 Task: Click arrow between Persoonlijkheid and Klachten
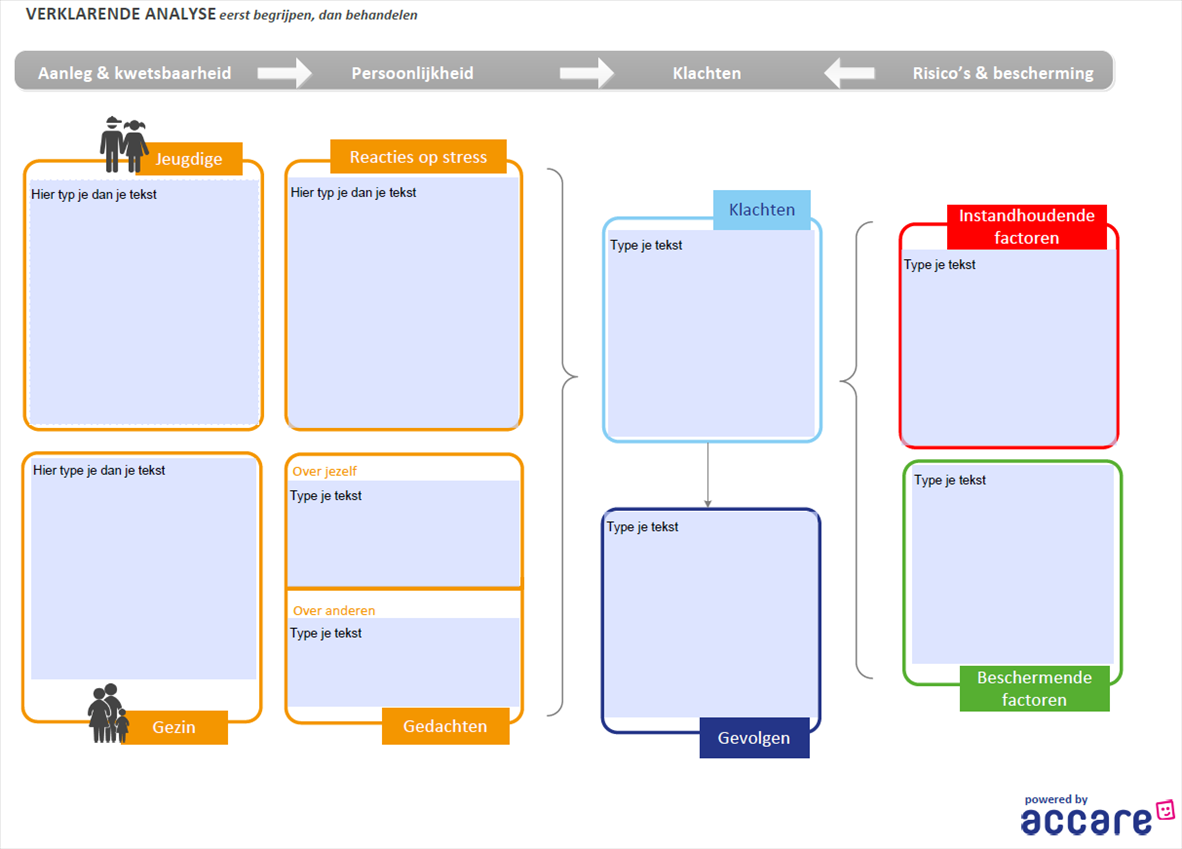[x=587, y=73]
